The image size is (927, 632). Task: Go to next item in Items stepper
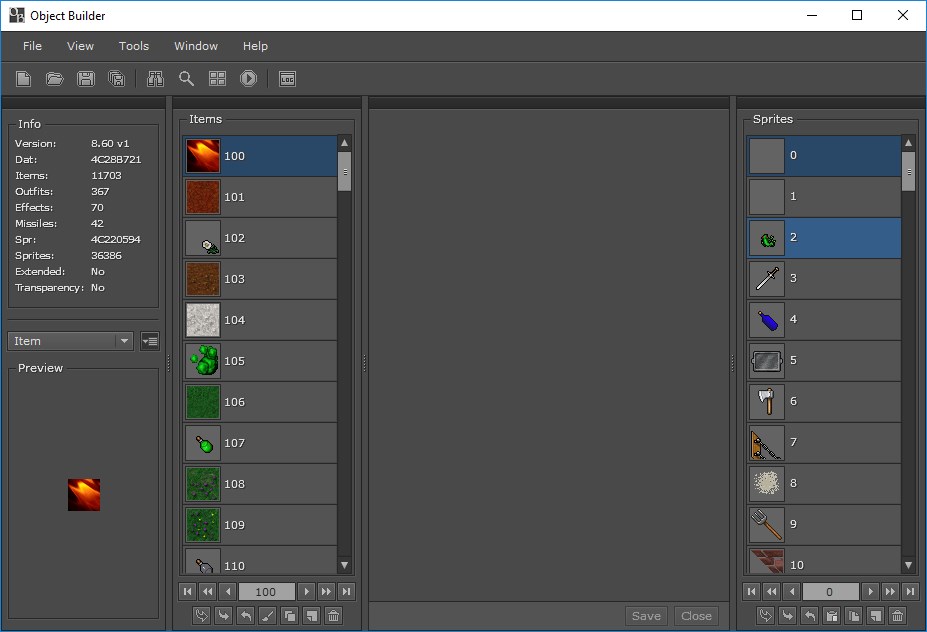pyautogui.click(x=306, y=592)
